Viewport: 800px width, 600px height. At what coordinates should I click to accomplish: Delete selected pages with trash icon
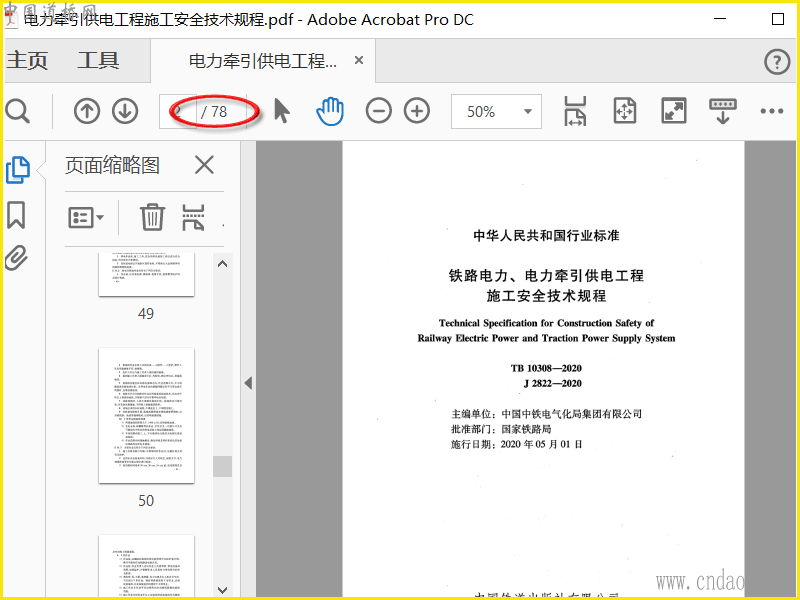click(152, 217)
